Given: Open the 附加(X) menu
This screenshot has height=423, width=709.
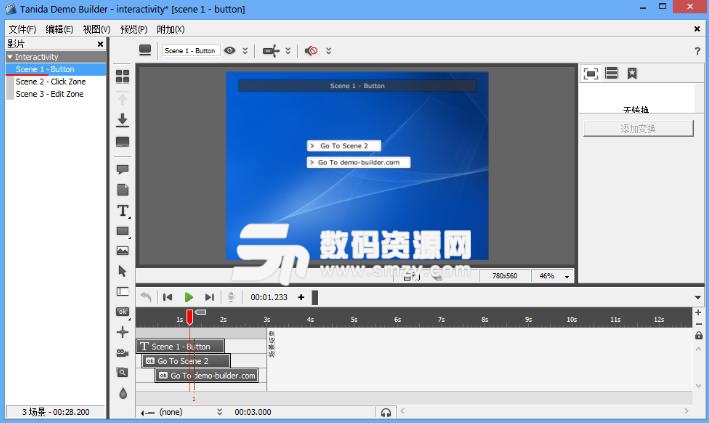Looking at the screenshot, I should 170,29.
